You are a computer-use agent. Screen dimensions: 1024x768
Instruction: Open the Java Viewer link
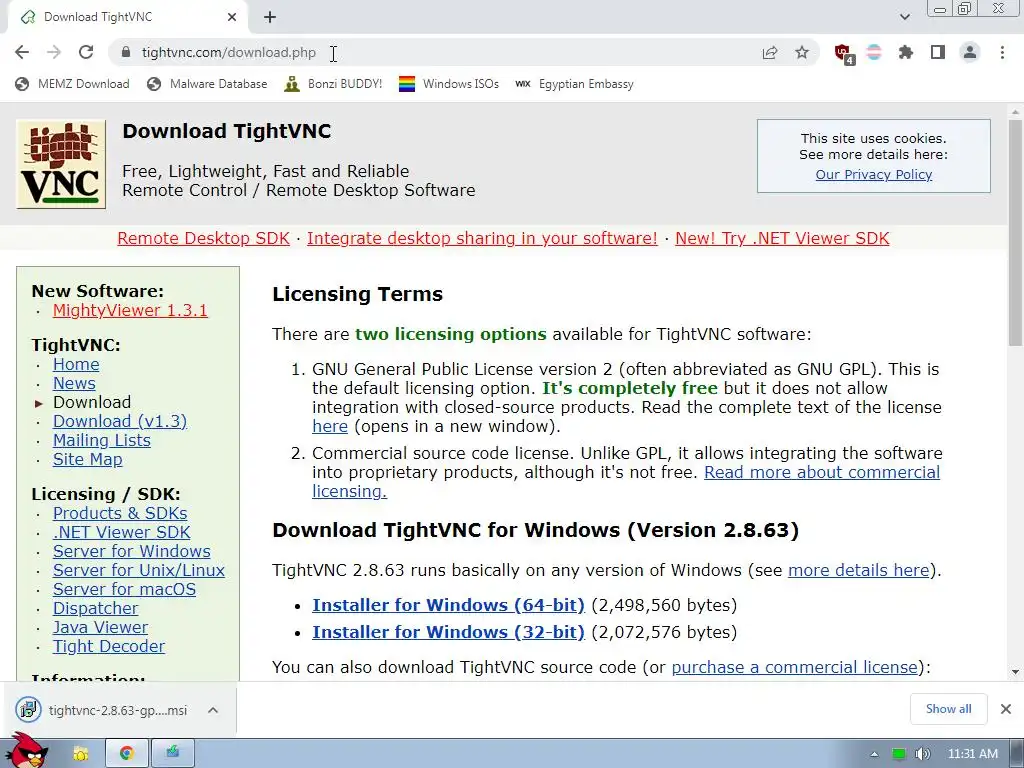coord(100,627)
